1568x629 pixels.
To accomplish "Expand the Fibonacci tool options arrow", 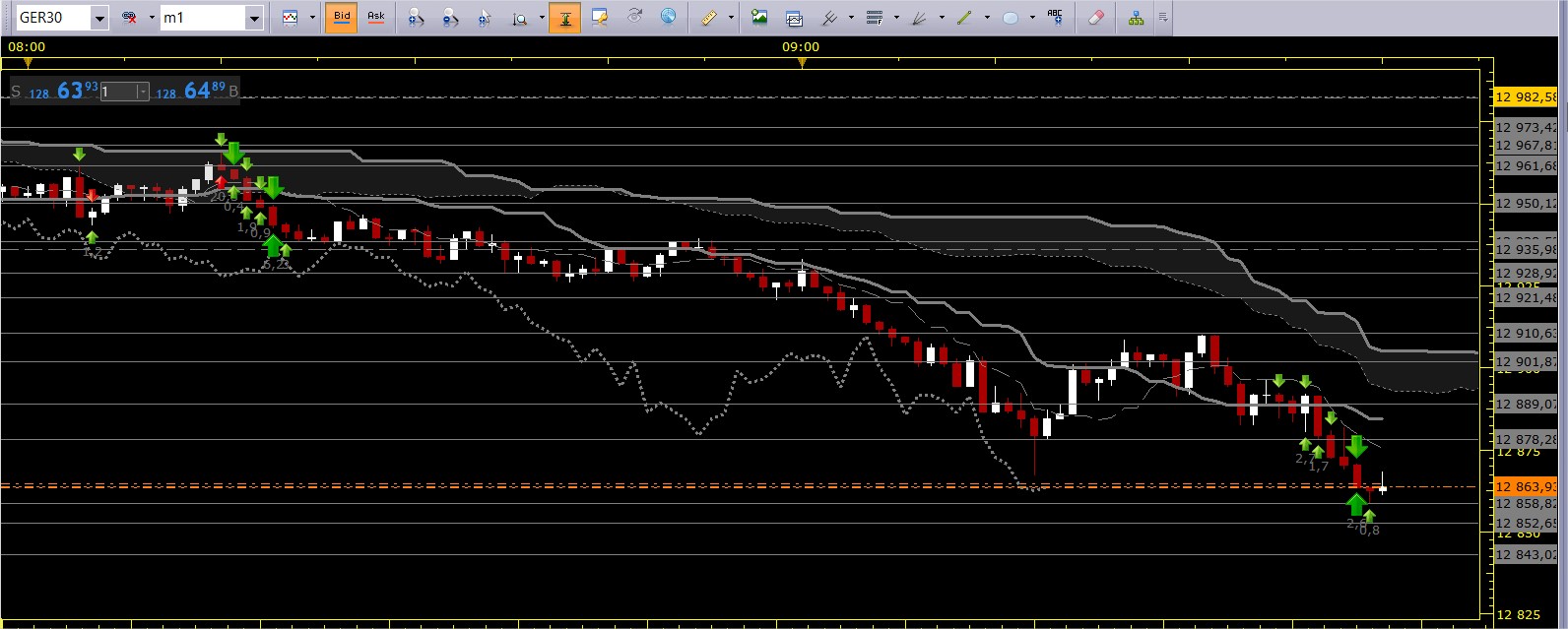I will (896, 18).
